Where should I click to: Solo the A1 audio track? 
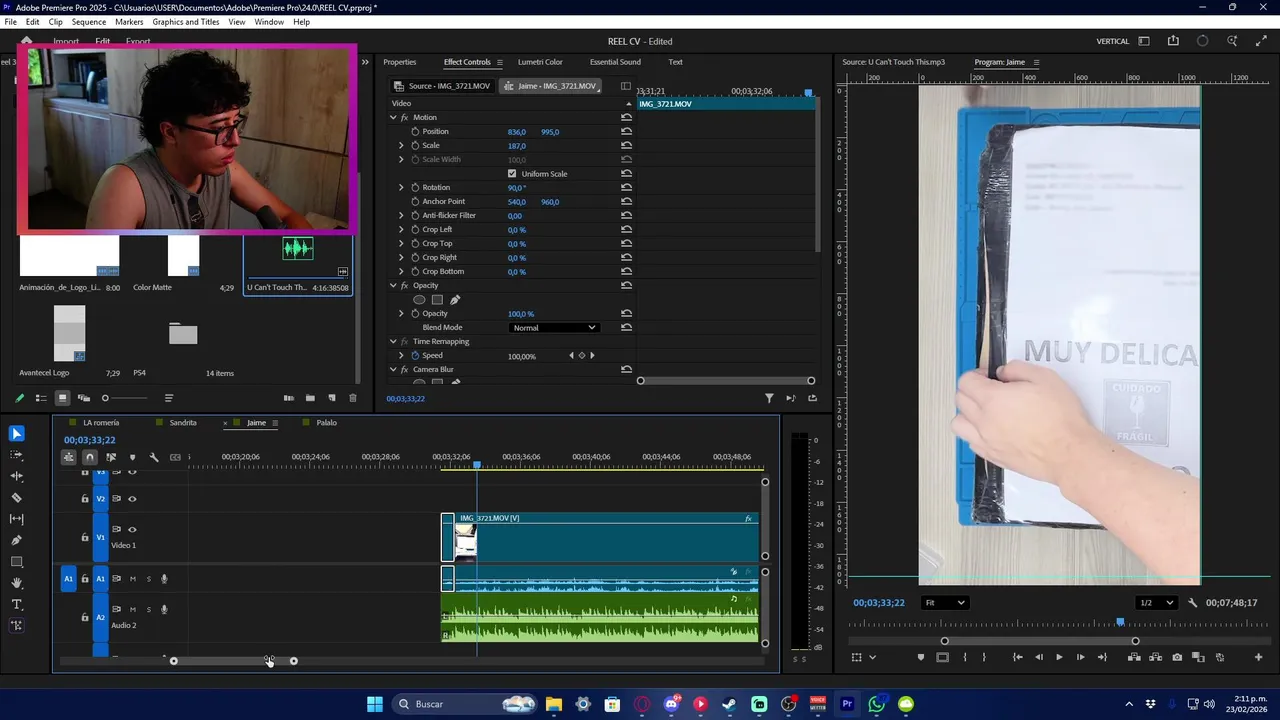pyautogui.click(x=149, y=579)
